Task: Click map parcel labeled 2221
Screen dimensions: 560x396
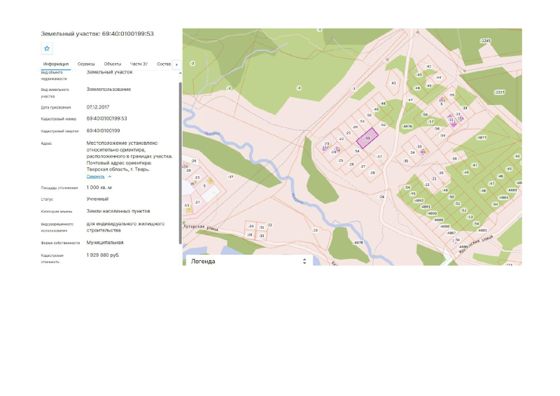Action: point(500,92)
